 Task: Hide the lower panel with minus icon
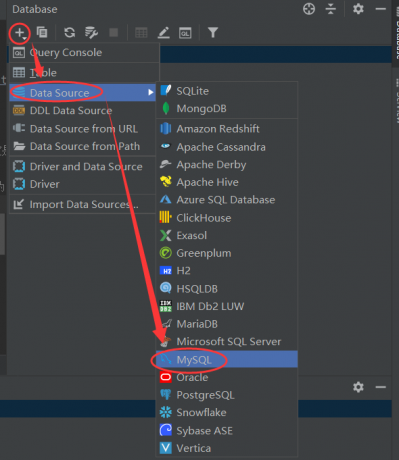pyautogui.click(x=381, y=387)
